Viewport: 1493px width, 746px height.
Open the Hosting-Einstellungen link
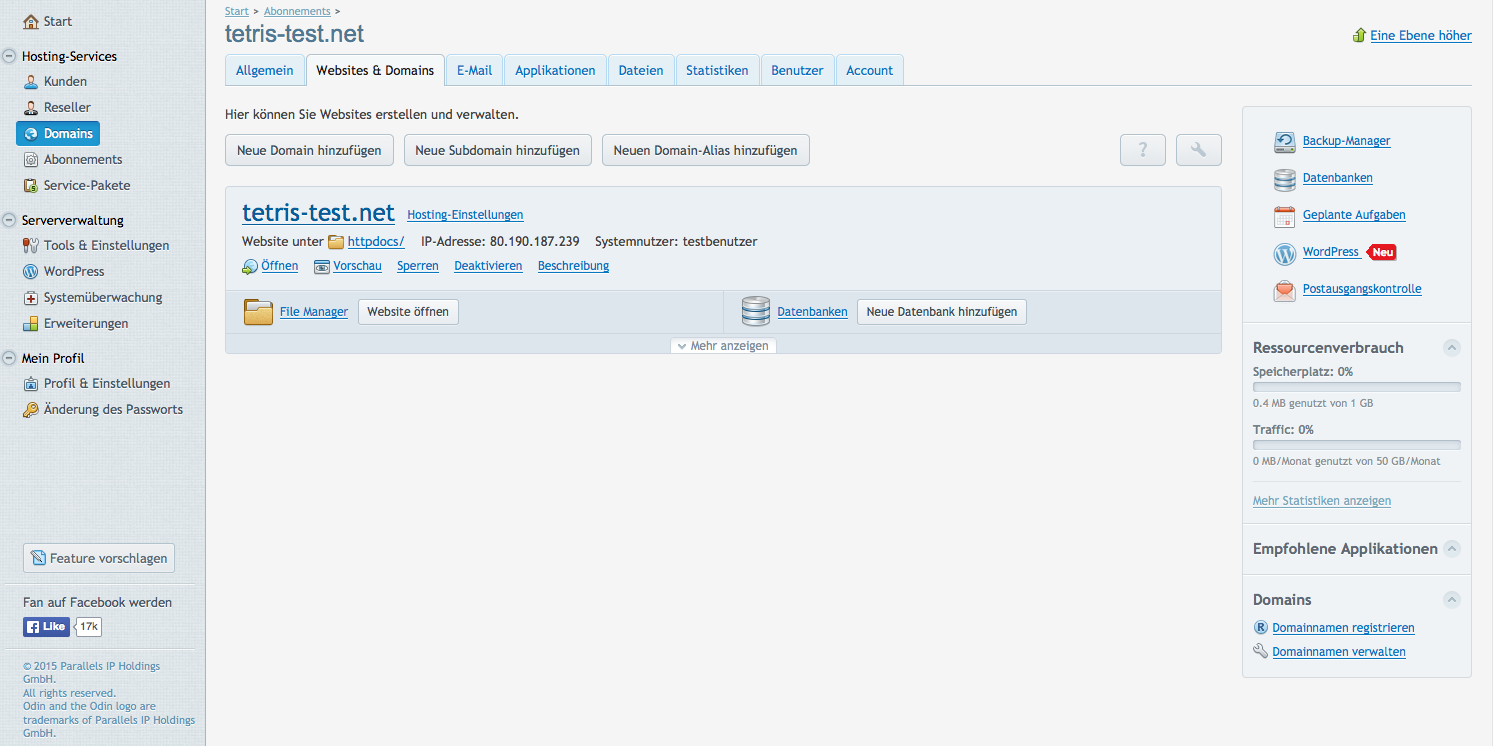click(x=465, y=215)
